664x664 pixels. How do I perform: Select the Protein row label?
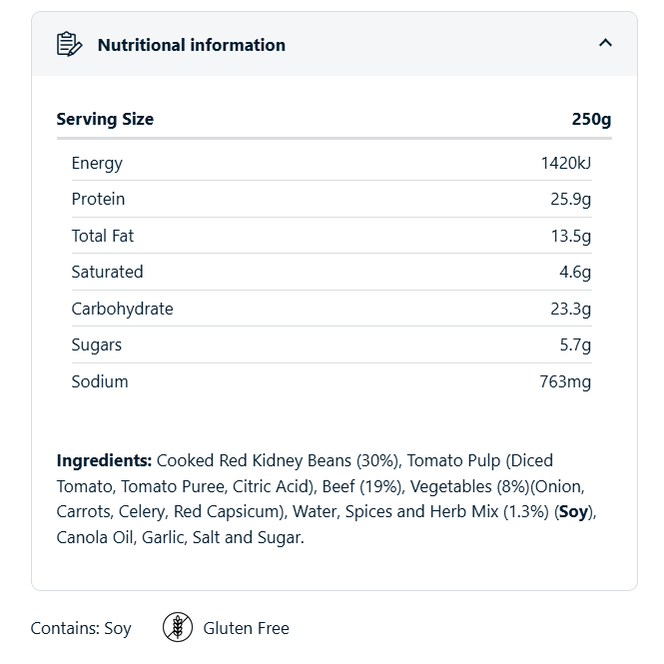(x=98, y=199)
